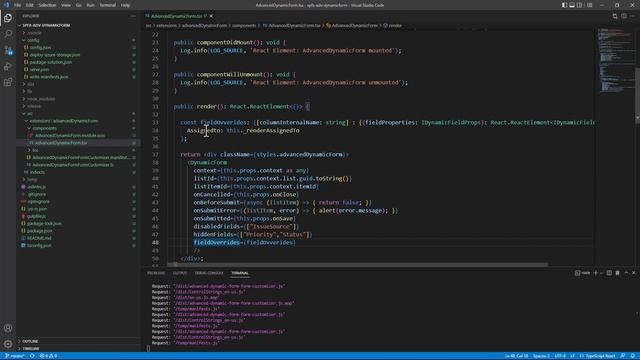640x360 pixels.
Task: Kill terminal with trash icon
Action: 618,273
